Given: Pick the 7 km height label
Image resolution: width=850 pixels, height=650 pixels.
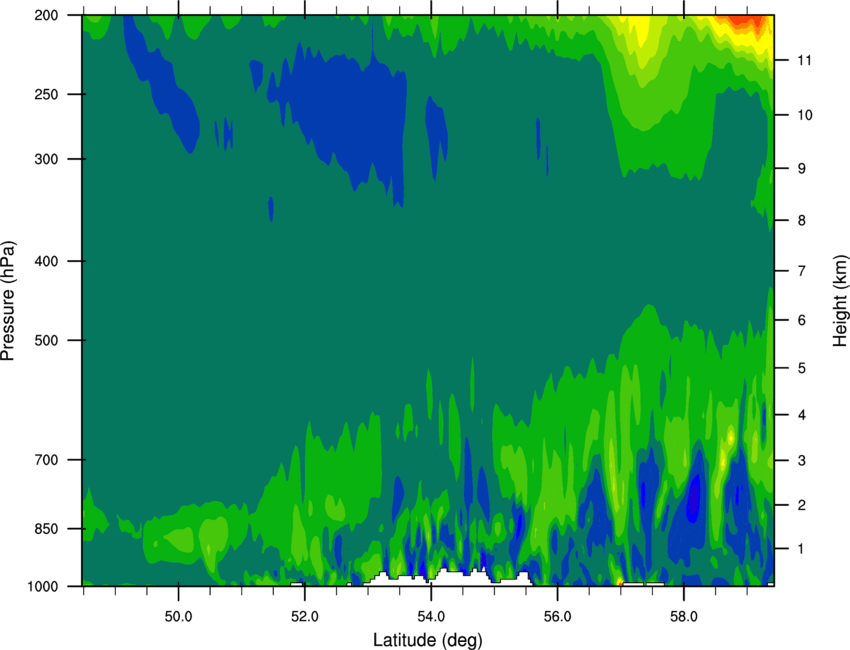Looking at the screenshot, I should click(x=802, y=271).
